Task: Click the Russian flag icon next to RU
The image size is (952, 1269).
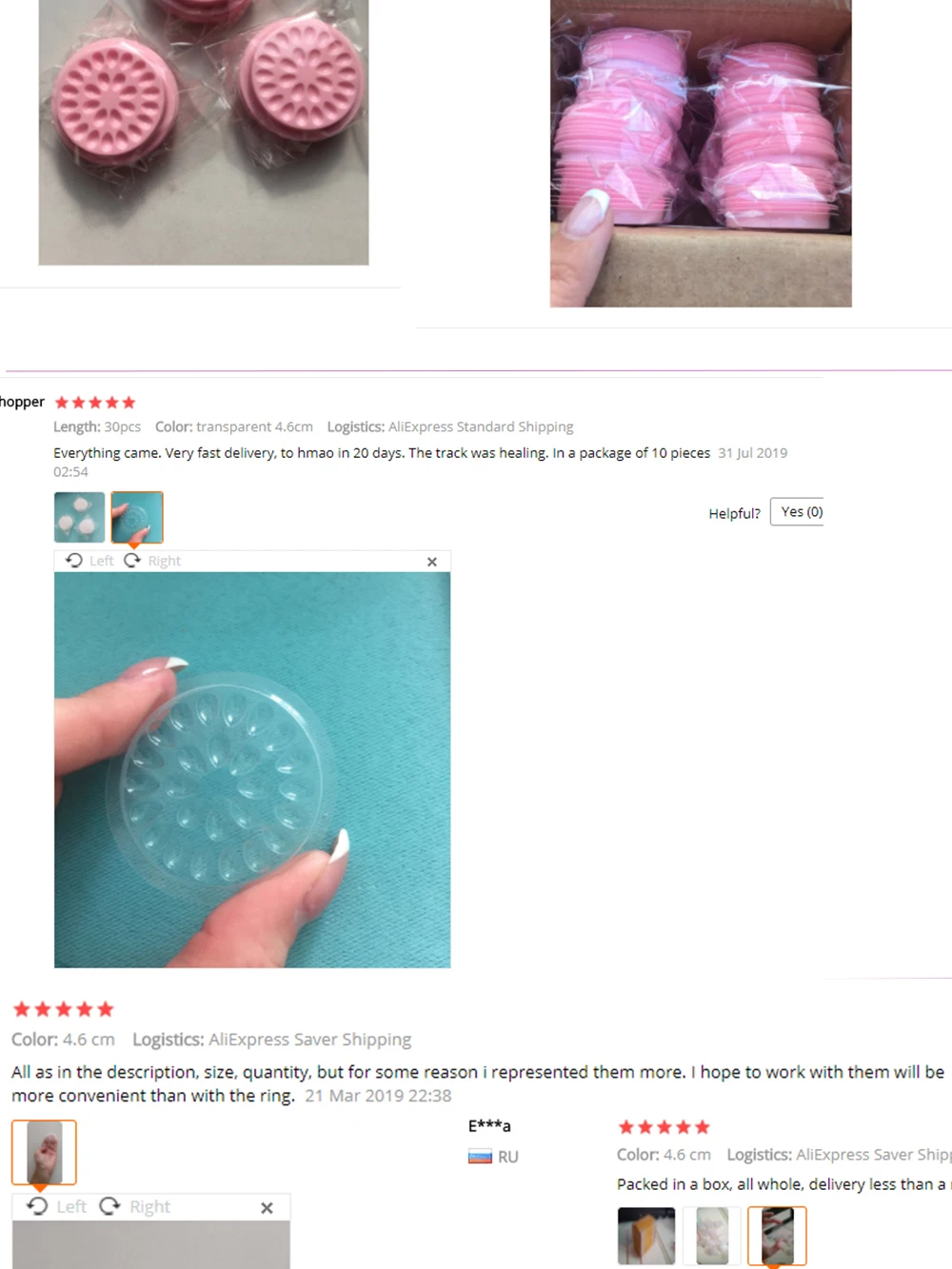Action: point(480,1157)
